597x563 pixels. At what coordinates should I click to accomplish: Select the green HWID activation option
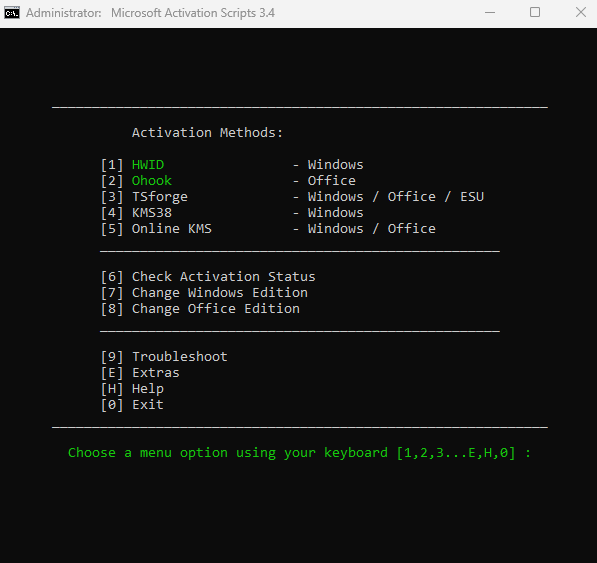(148, 164)
